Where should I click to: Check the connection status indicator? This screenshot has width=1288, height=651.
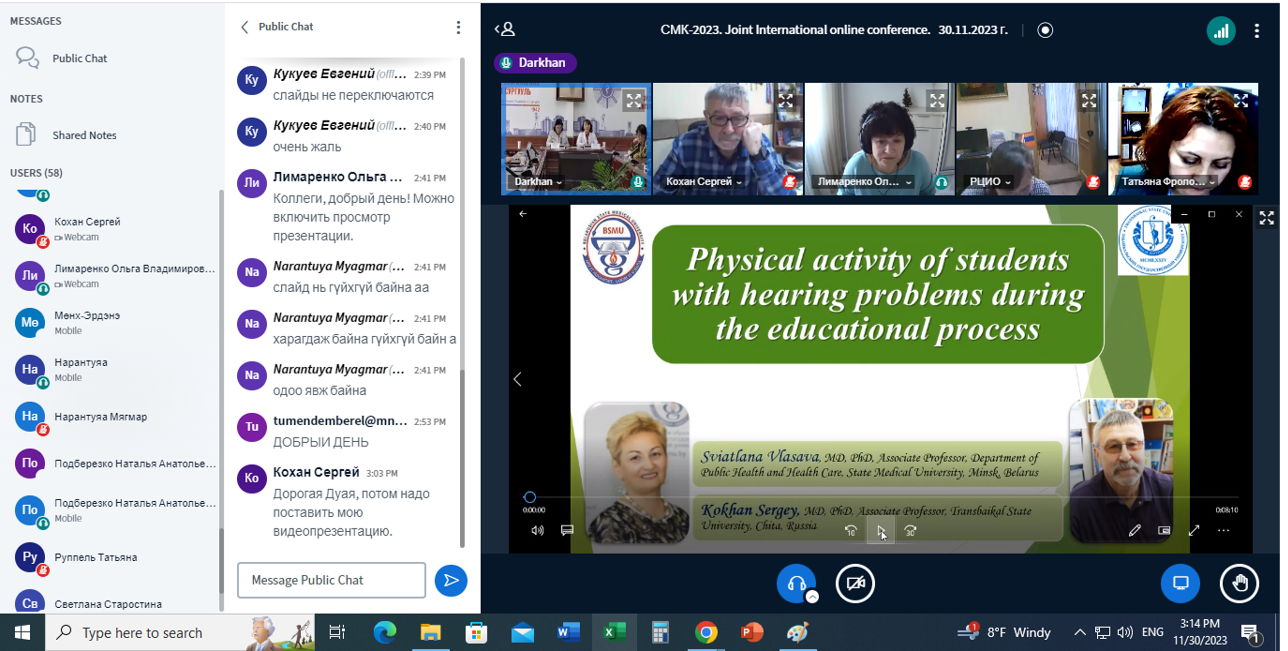[x=1220, y=31]
